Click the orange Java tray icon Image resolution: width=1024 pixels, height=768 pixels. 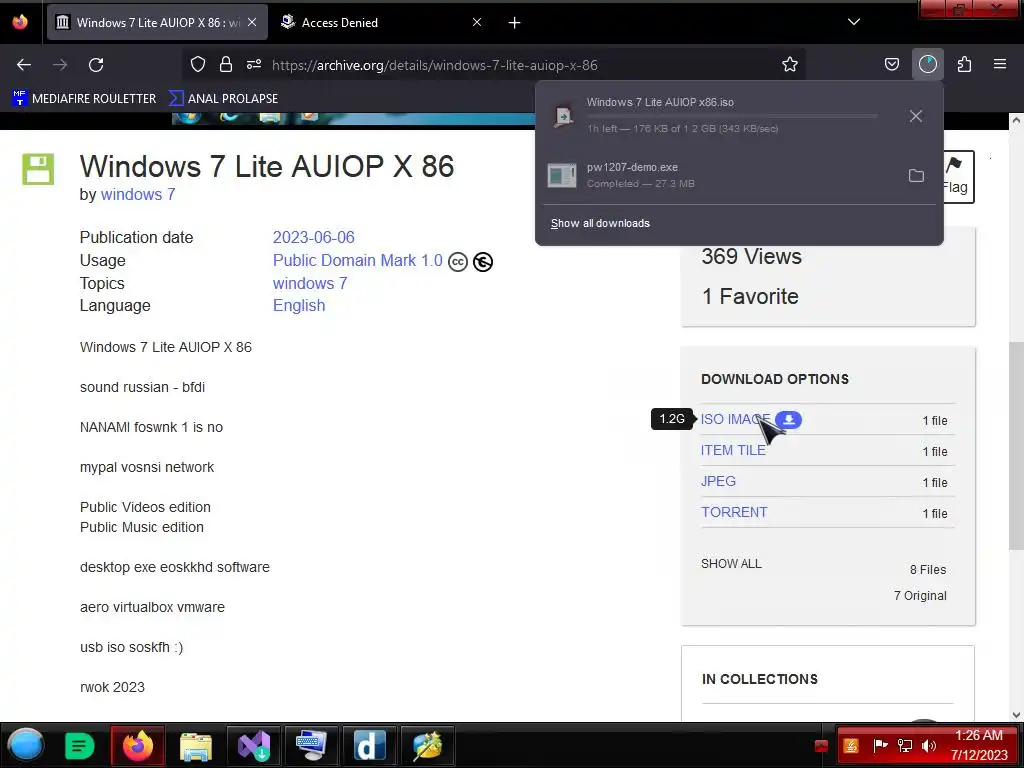click(x=851, y=745)
